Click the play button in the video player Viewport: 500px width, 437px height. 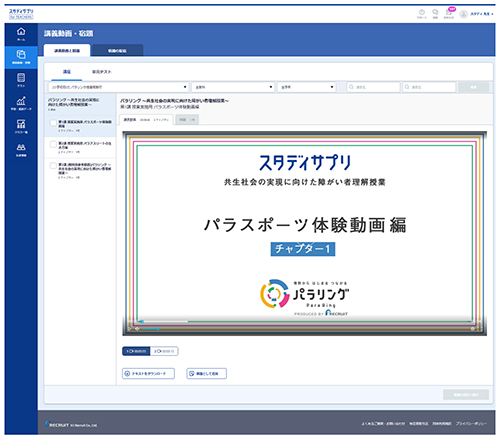pos(130,329)
